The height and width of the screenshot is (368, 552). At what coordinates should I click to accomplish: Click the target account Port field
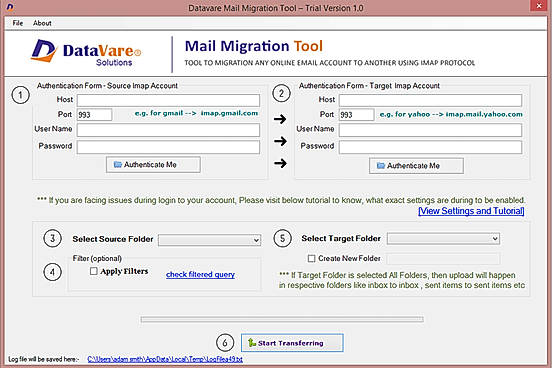pyautogui.click(x=356, y=115)
